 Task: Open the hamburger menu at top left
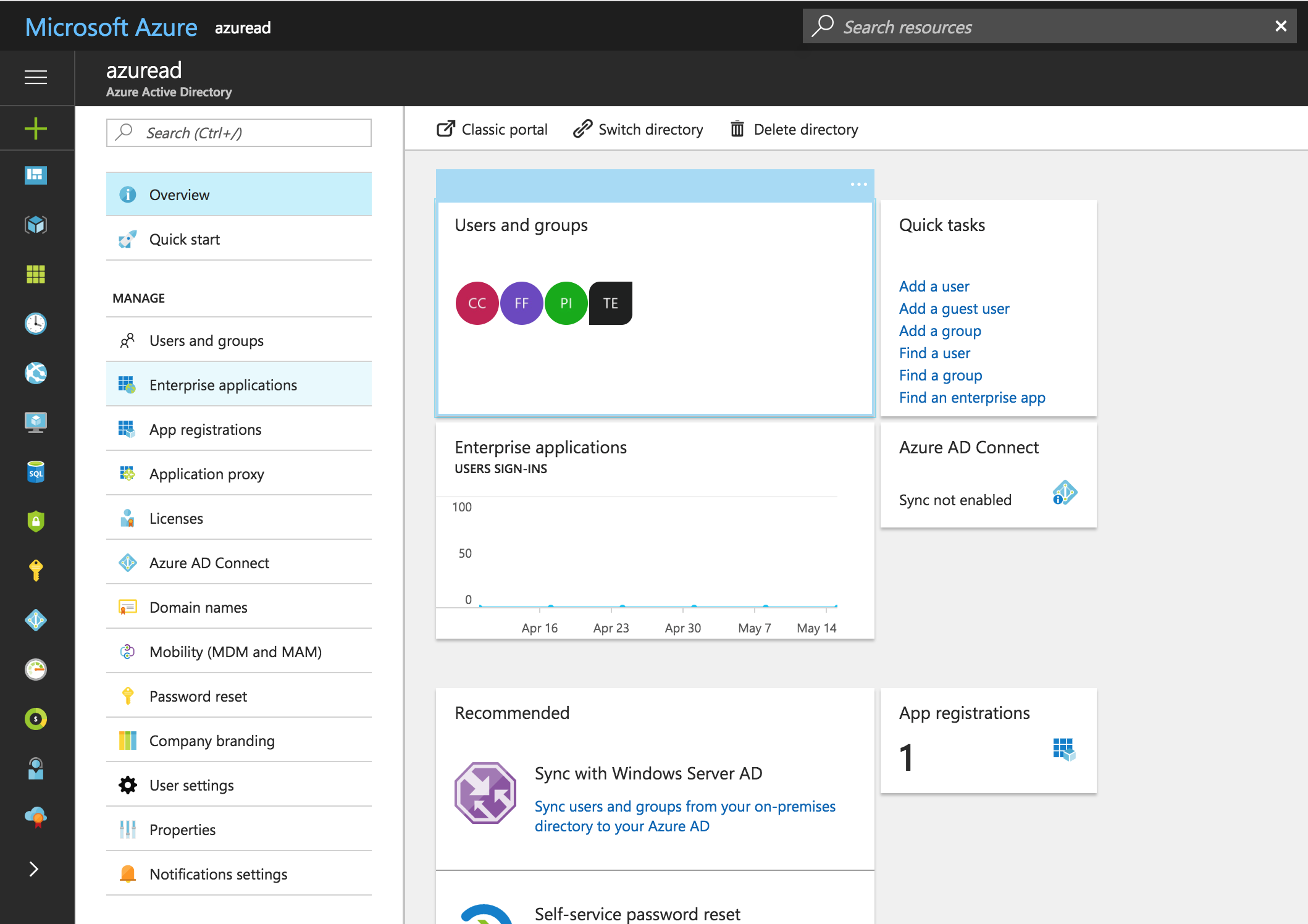click(36, 77)
